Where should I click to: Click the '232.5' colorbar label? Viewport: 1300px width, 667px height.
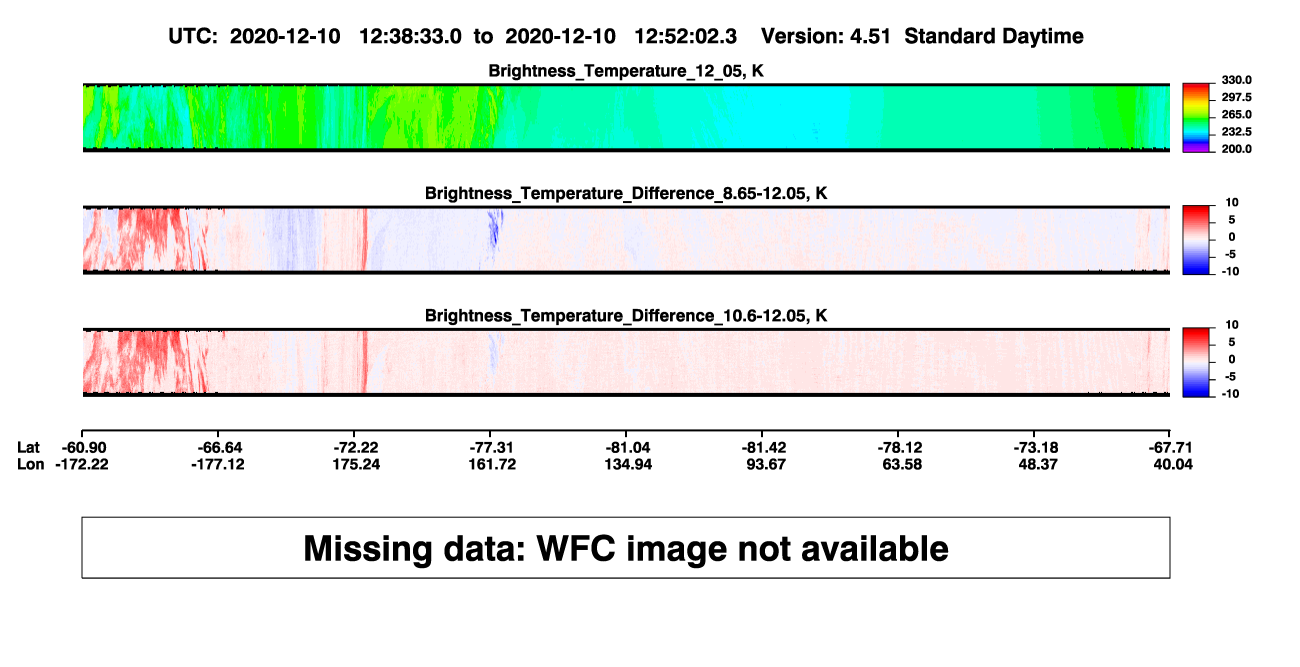coord(1236,132)
